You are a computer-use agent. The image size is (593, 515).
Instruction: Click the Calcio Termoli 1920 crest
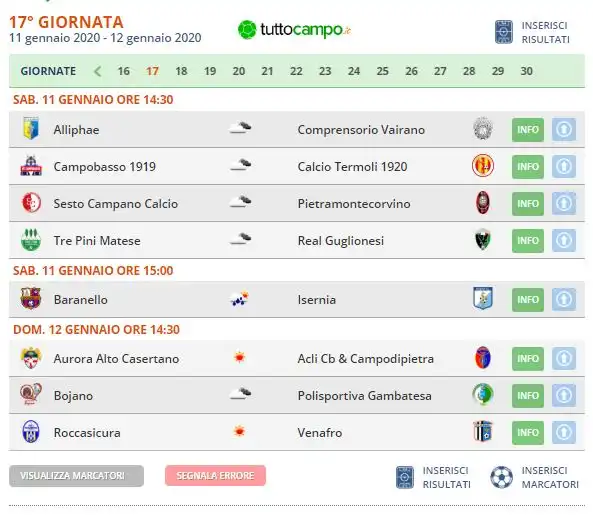pos(483,166)
